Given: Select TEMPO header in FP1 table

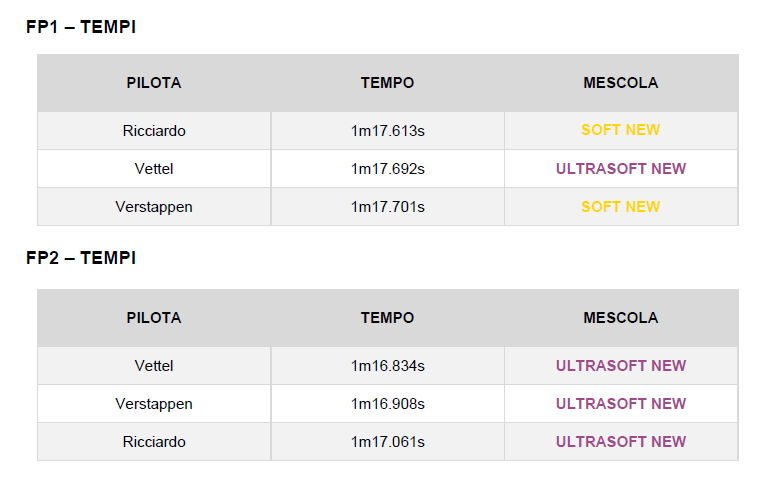Looking at the screenshot, I should point(387,83).
